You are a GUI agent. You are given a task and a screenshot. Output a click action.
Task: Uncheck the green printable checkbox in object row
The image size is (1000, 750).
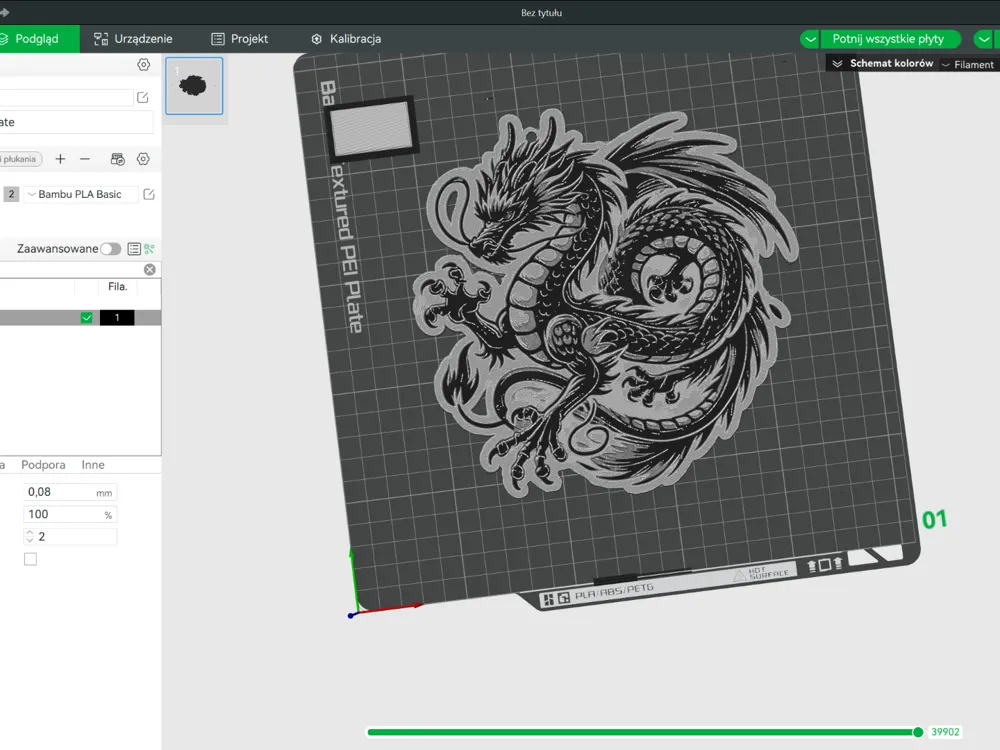[x=87, y=318]
